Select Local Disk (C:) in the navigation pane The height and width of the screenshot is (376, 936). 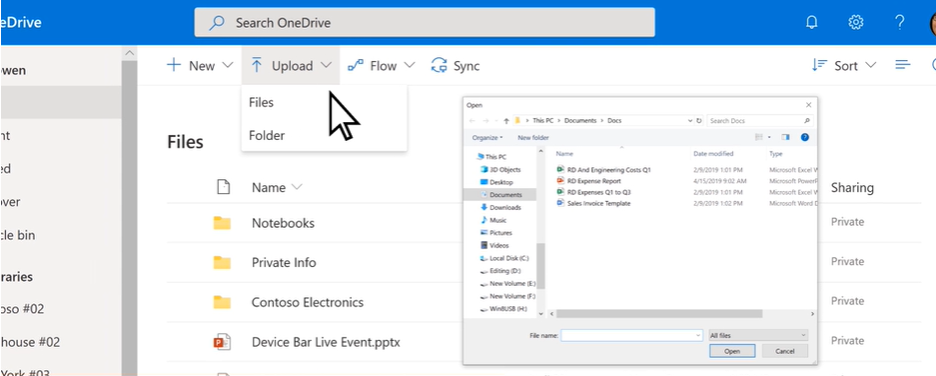[504, 258]
